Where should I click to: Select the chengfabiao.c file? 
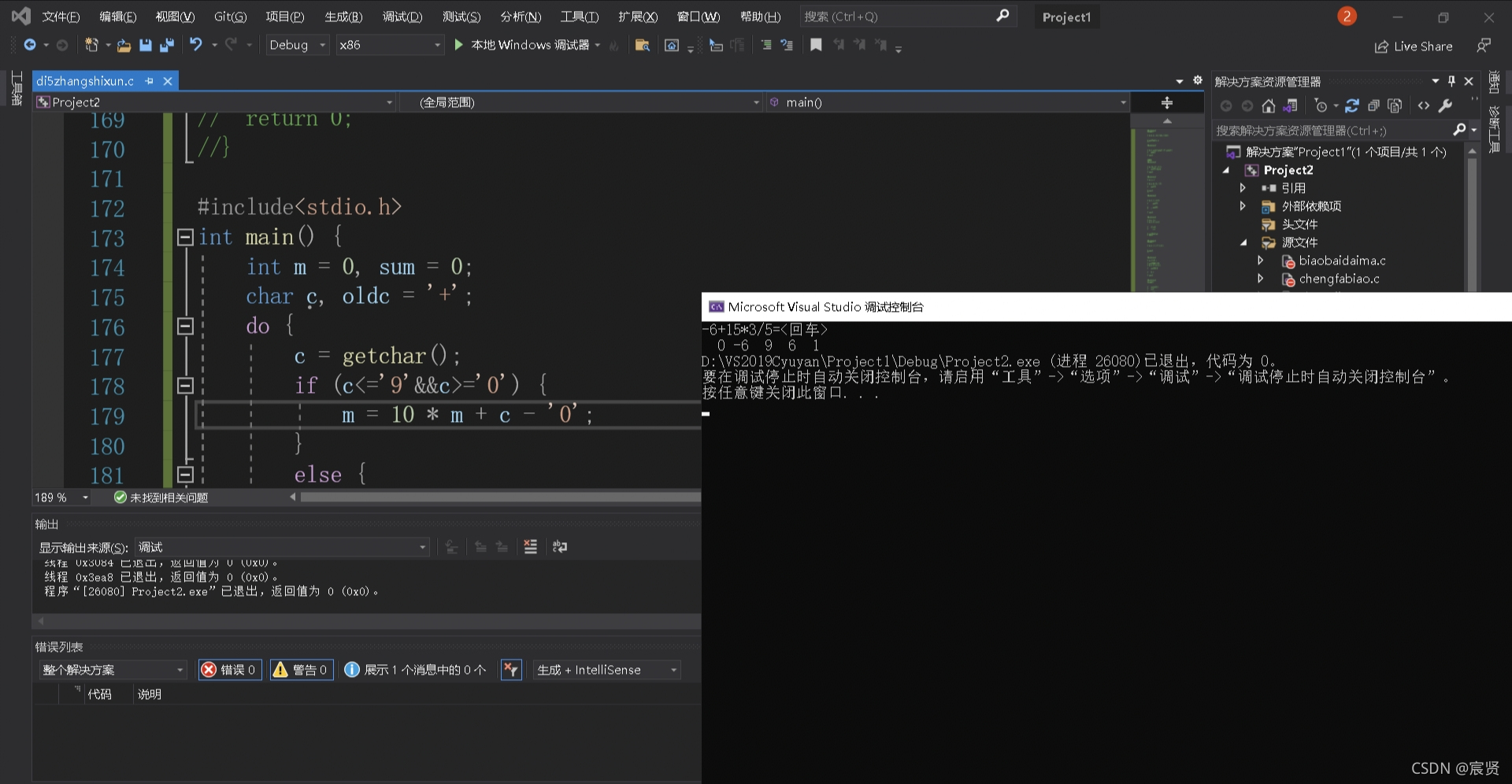pyautogui.click(x=1339, y=279)
